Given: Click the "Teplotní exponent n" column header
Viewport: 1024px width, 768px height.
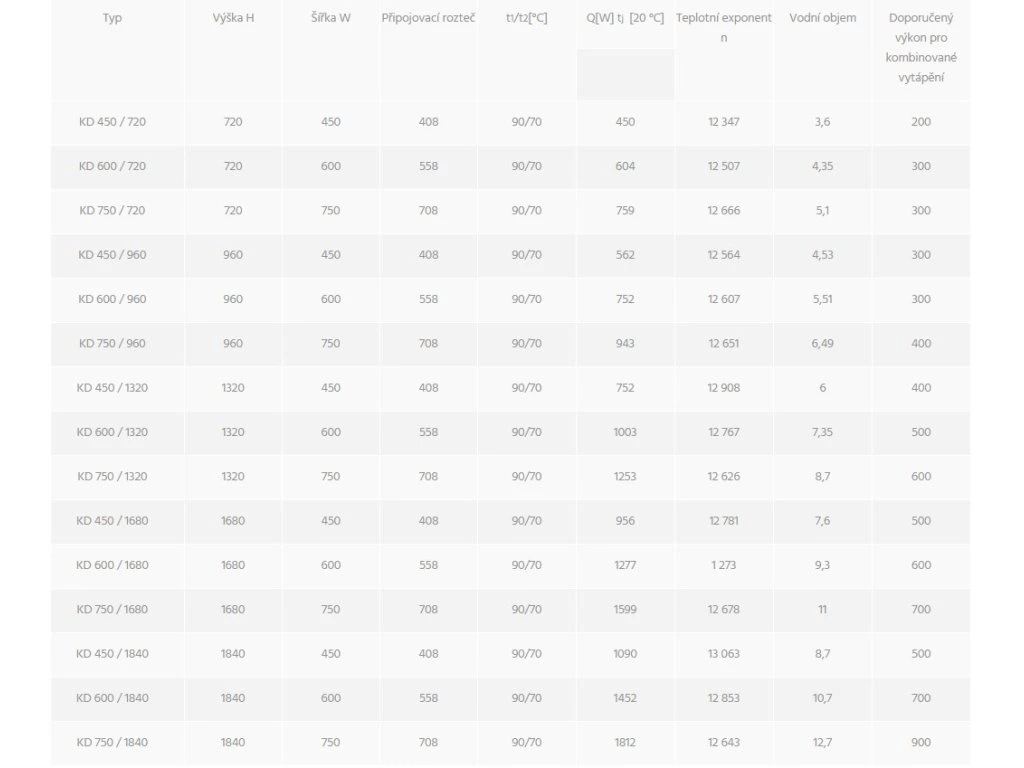Looking at the screenshot, I should point(724,27).
